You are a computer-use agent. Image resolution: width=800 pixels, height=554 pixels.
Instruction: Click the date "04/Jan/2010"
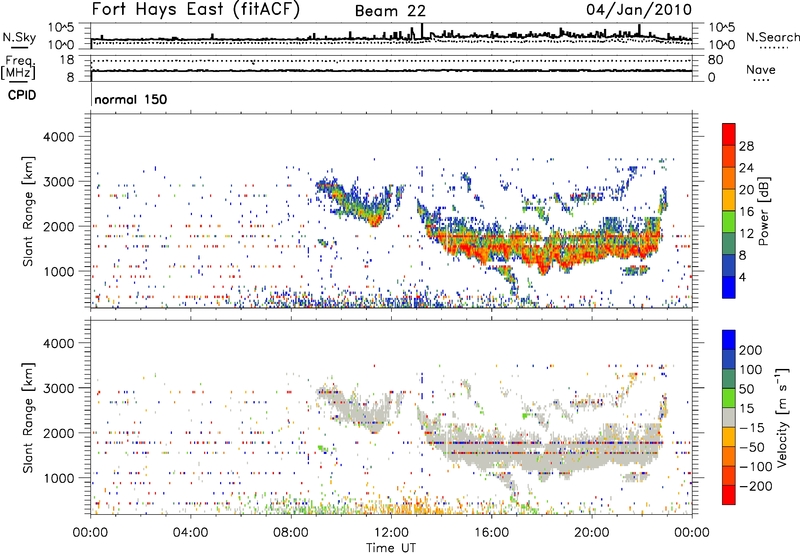639,10
